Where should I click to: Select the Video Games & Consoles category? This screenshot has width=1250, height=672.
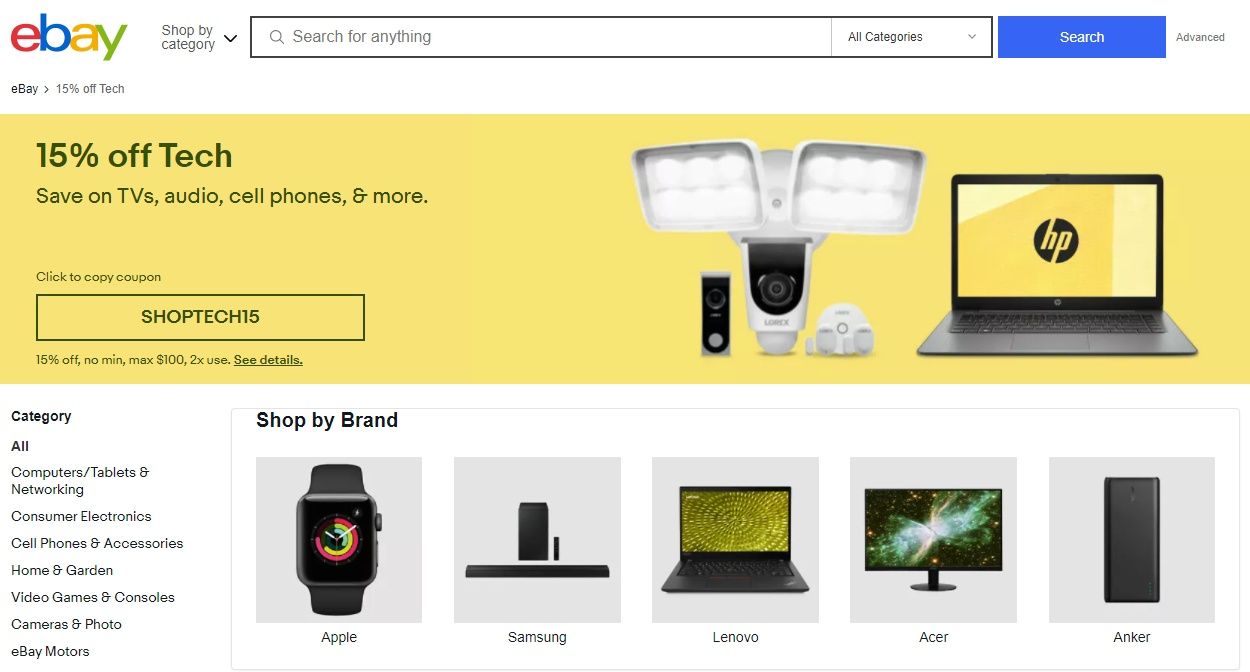pos(93,597)
